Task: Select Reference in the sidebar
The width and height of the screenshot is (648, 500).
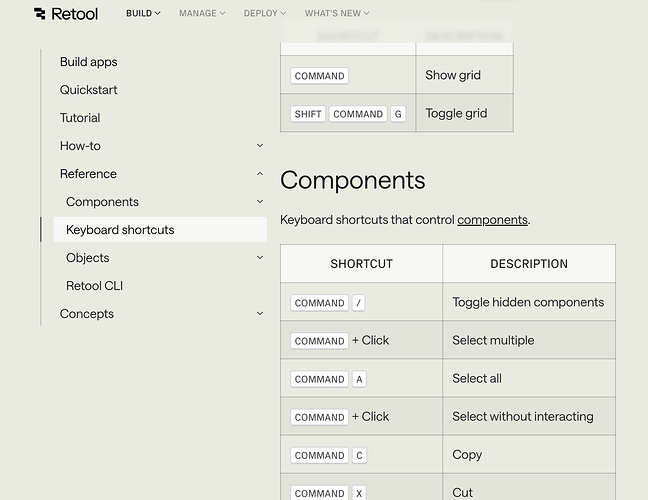Action: (88, 174)
